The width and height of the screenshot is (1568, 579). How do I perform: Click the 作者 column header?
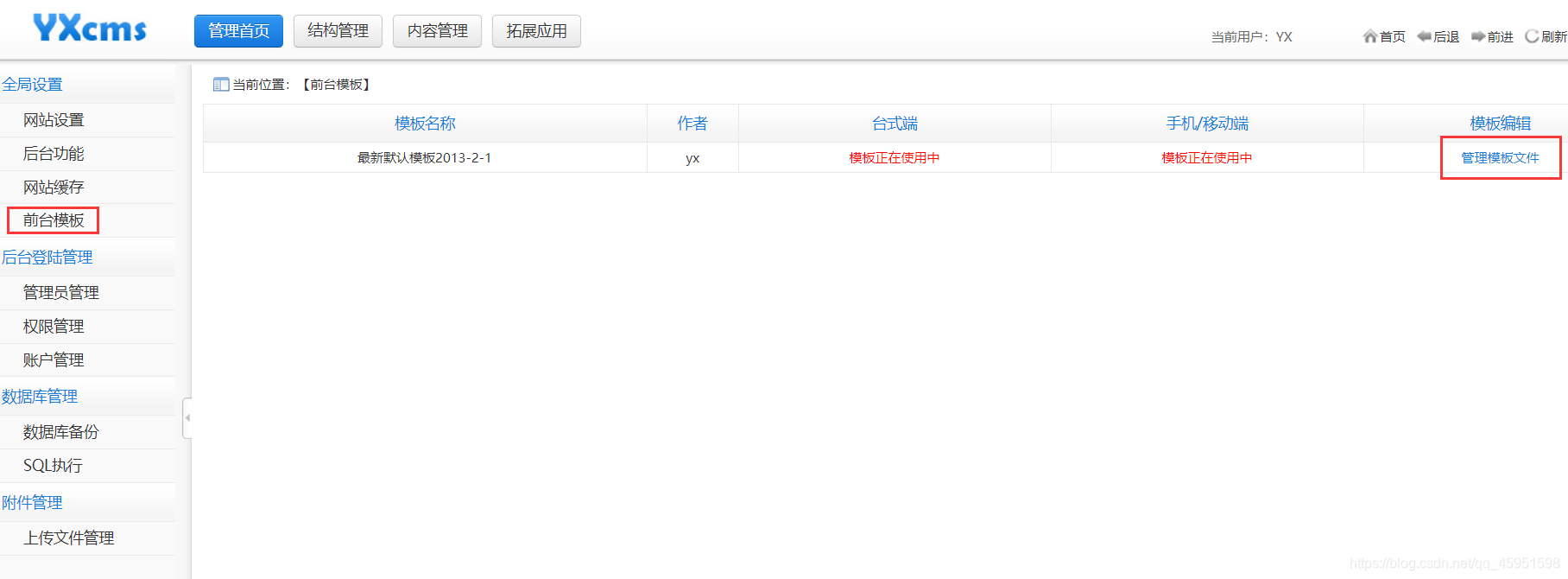coord(692,124)
